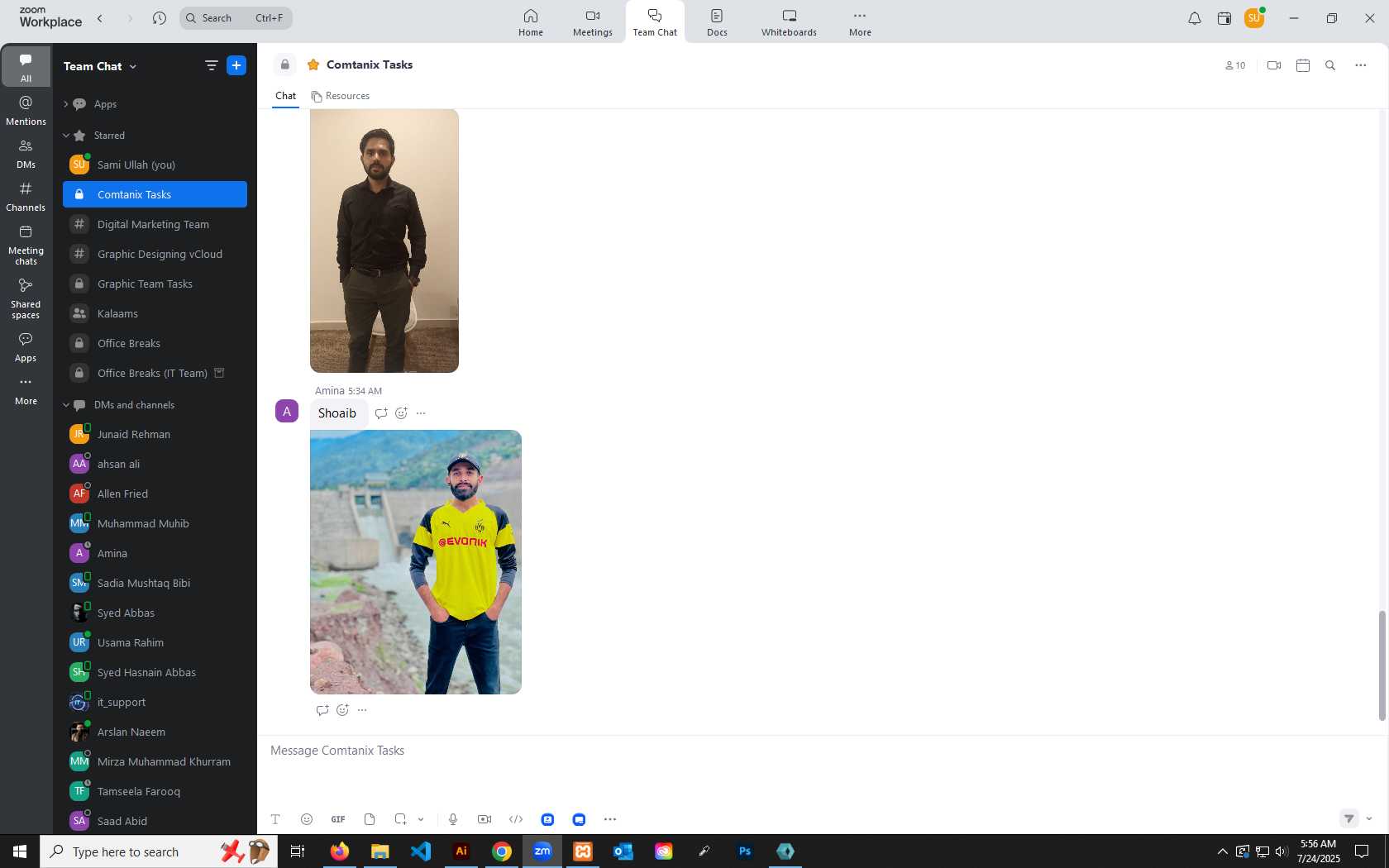Open the notifications bell

point(1195,18)
